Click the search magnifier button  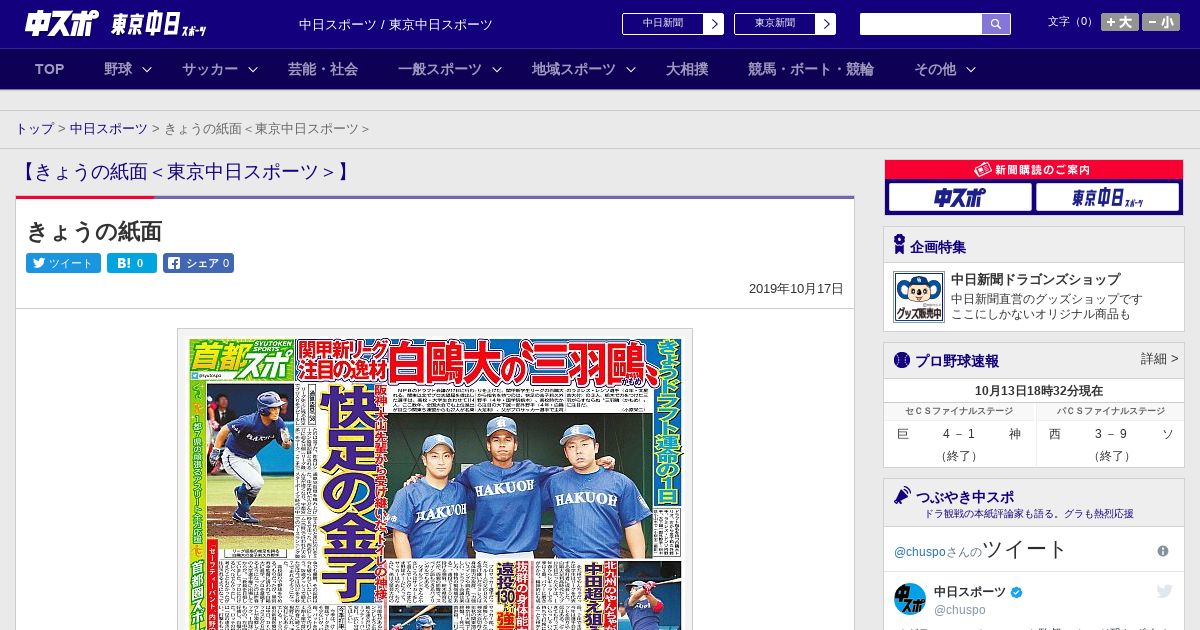point(996,24)
